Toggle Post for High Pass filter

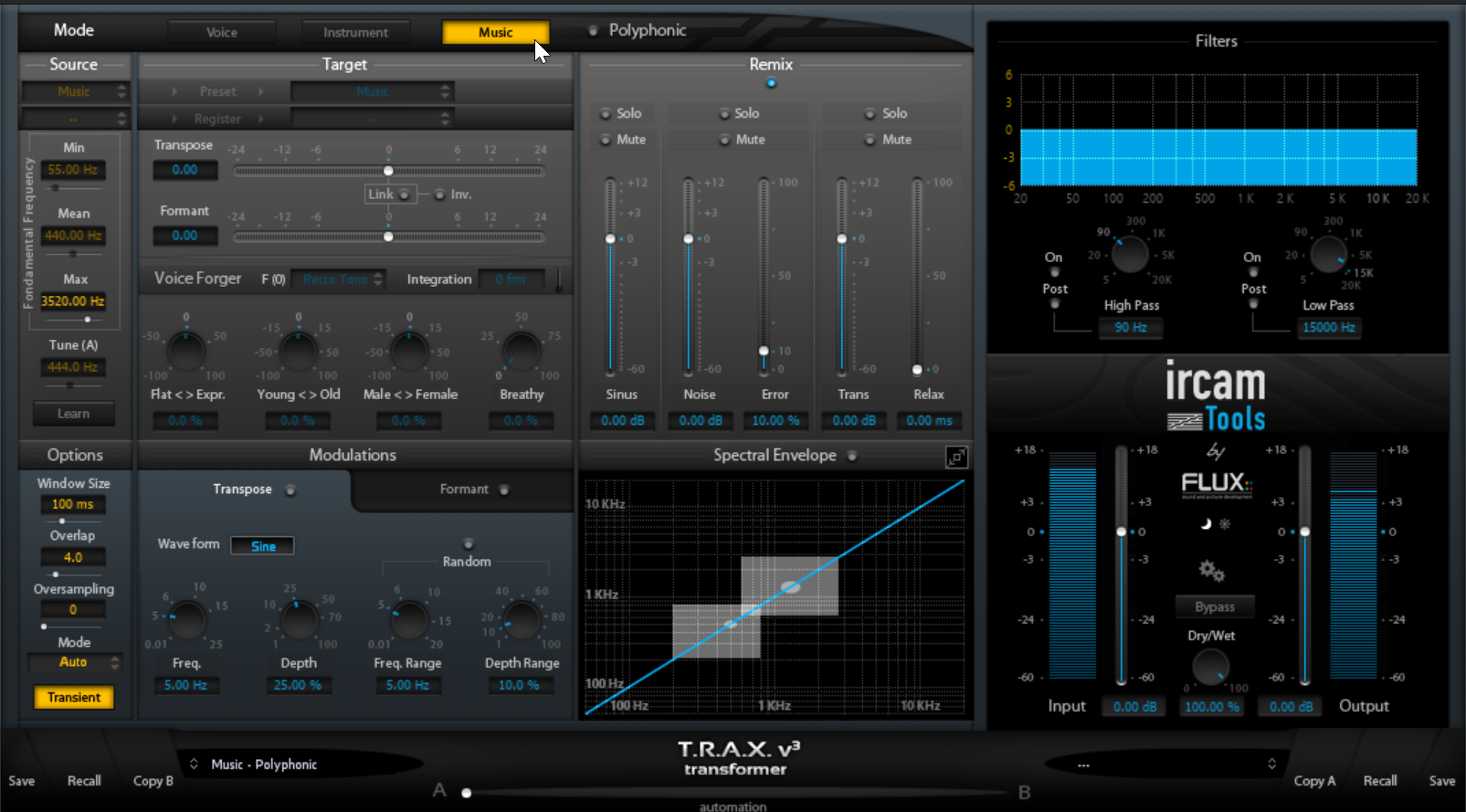pos(1054,304)
